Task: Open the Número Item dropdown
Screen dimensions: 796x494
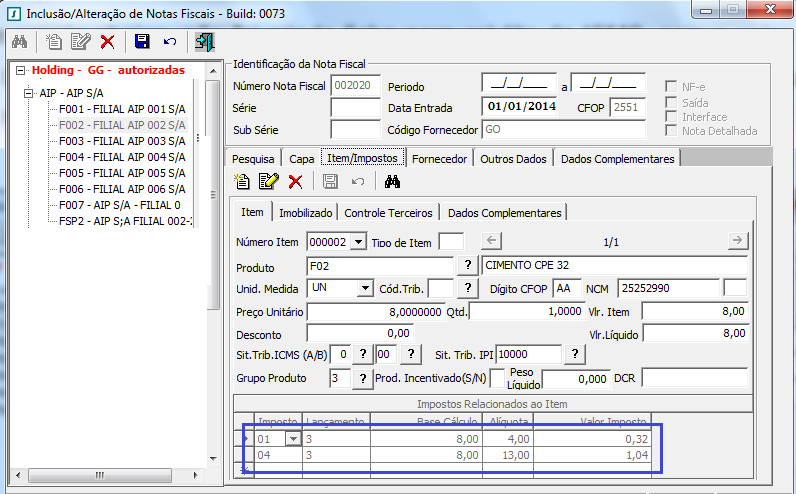Action: tap(359, 242)
